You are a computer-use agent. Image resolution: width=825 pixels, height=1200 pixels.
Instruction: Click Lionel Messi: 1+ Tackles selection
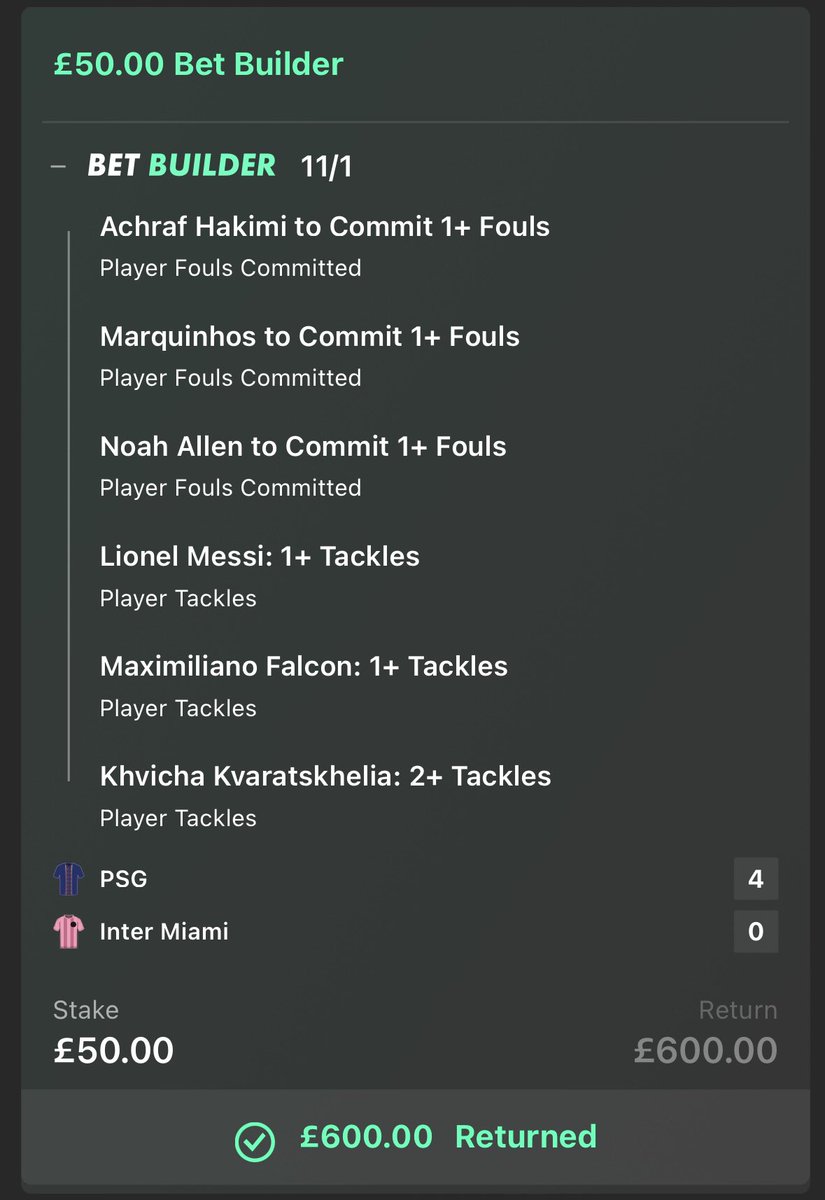click(x=259, y=557)
